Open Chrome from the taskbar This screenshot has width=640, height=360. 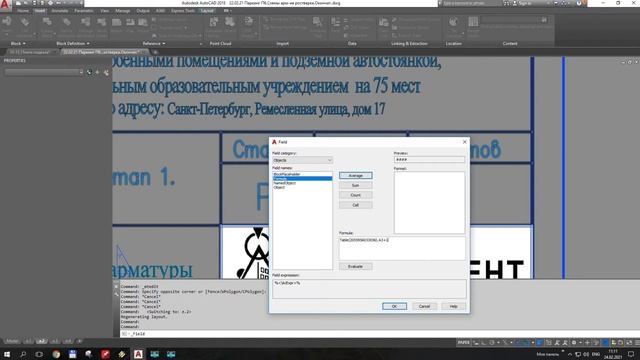coord(56,354)
